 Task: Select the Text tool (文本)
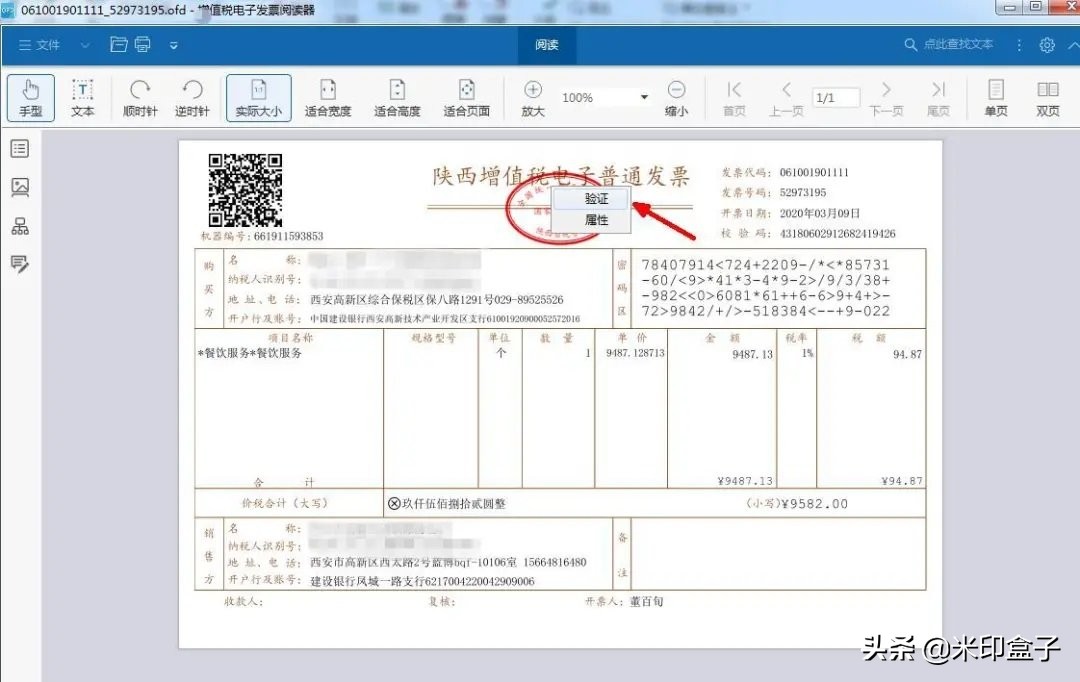[83, 97]
